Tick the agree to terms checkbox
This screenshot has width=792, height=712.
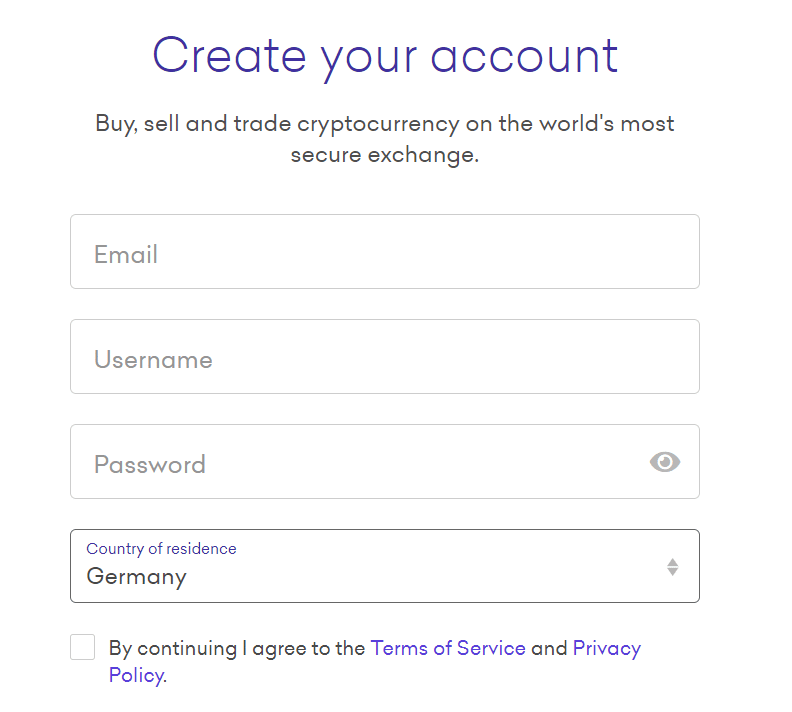point(82,647)
